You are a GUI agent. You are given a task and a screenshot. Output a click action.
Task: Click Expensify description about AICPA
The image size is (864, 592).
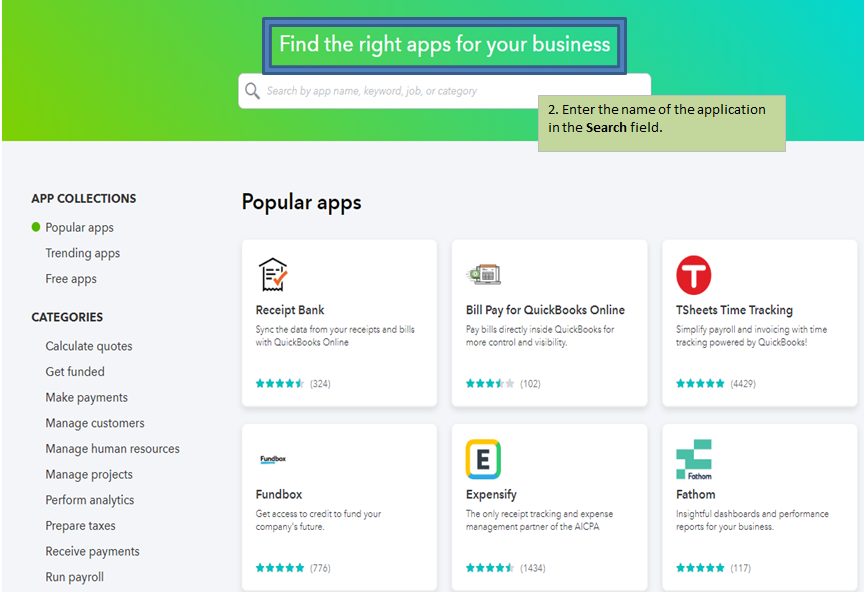[539, 520]
